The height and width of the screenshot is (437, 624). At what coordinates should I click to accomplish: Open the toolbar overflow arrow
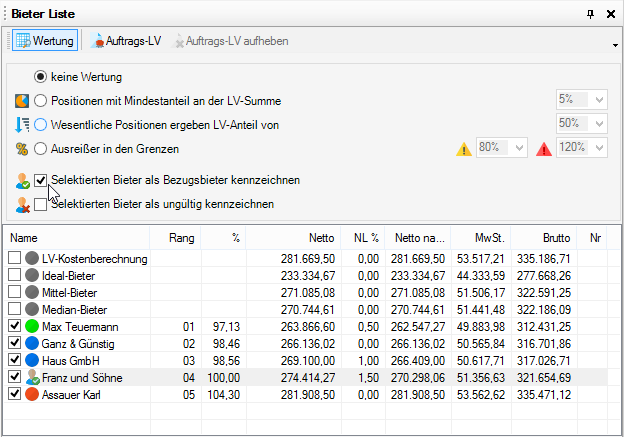(x=615, y=45)
